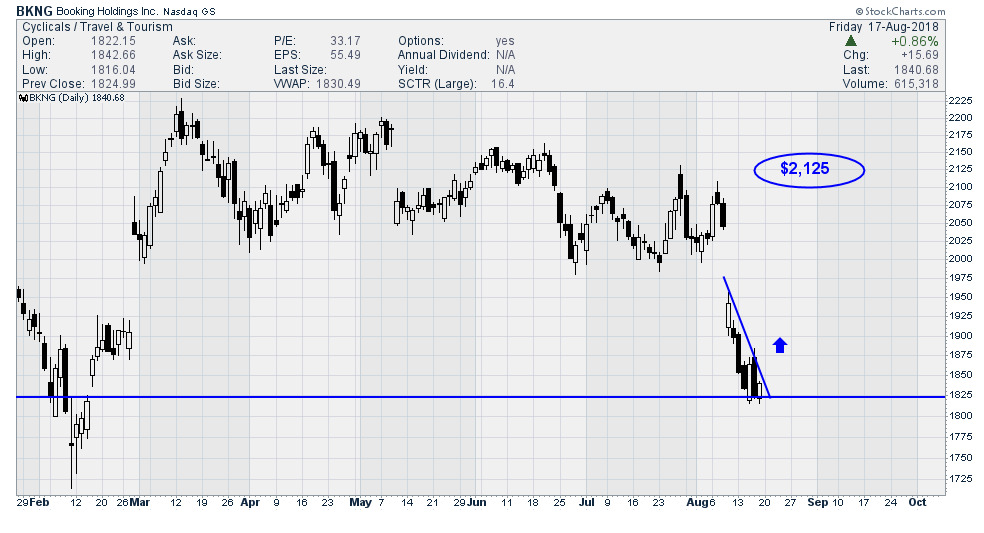984x533 pixels.
Task: Click the Options value yes
Action: point(505,41)
